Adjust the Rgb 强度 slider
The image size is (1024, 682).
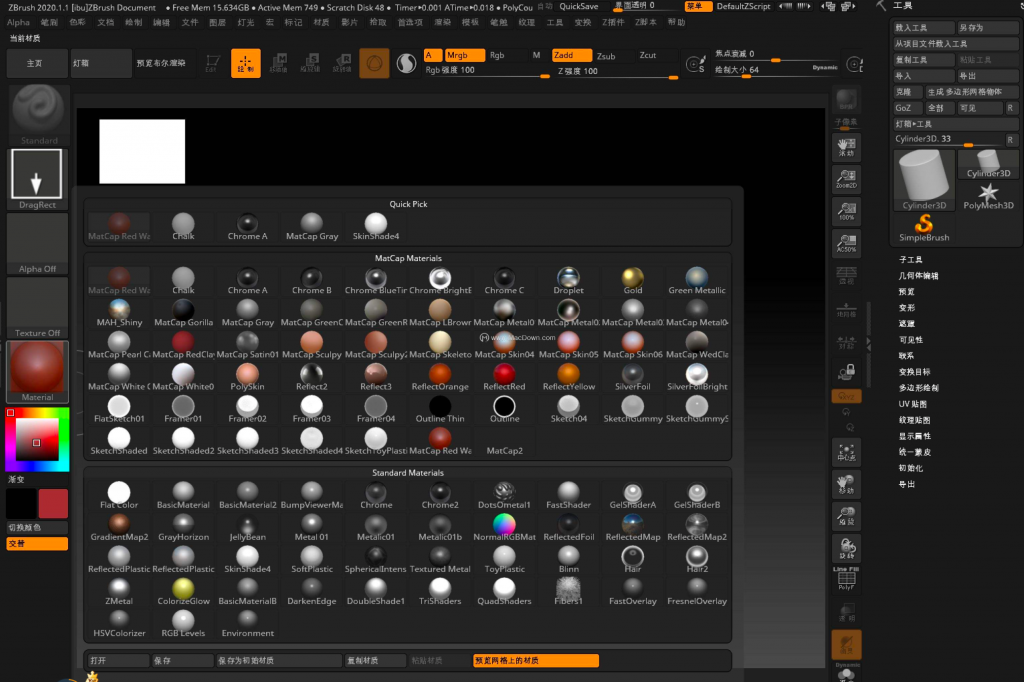[x=487, y=71]
